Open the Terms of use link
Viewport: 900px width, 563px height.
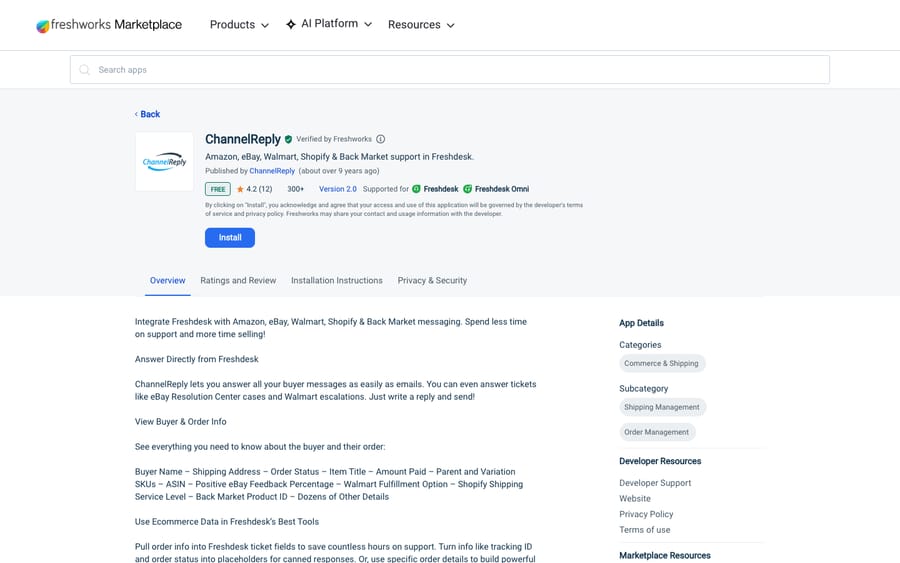point(645,530)
